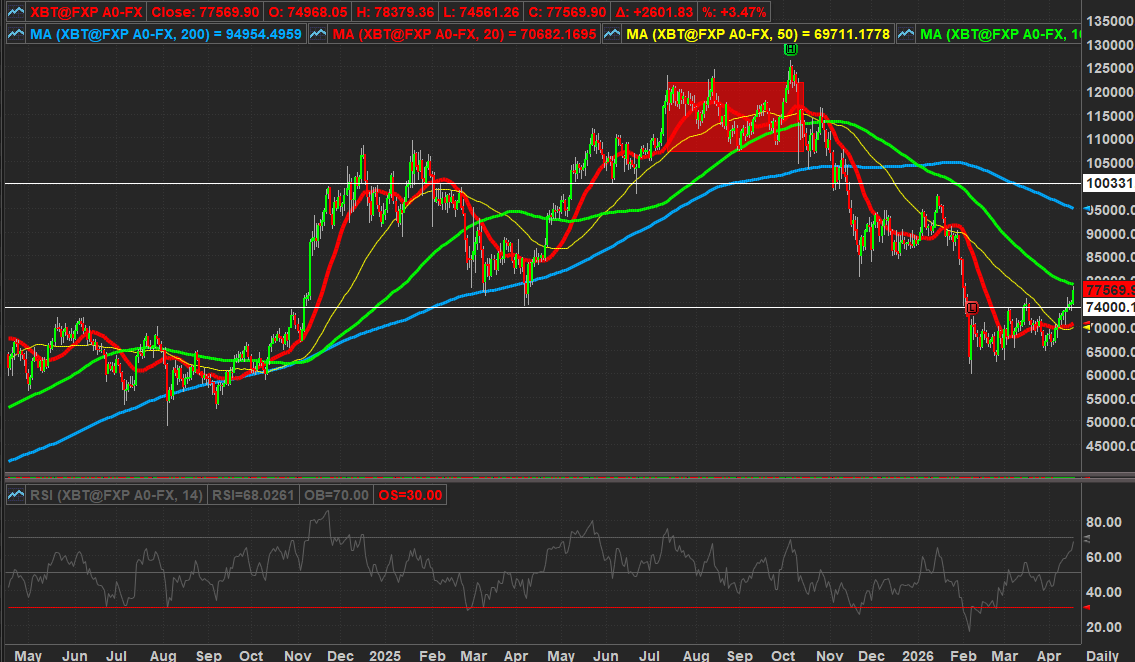Viewport: 1135px width, 662px height.
Task: Click the RSI indicator icon
Action: click(16, 495)
